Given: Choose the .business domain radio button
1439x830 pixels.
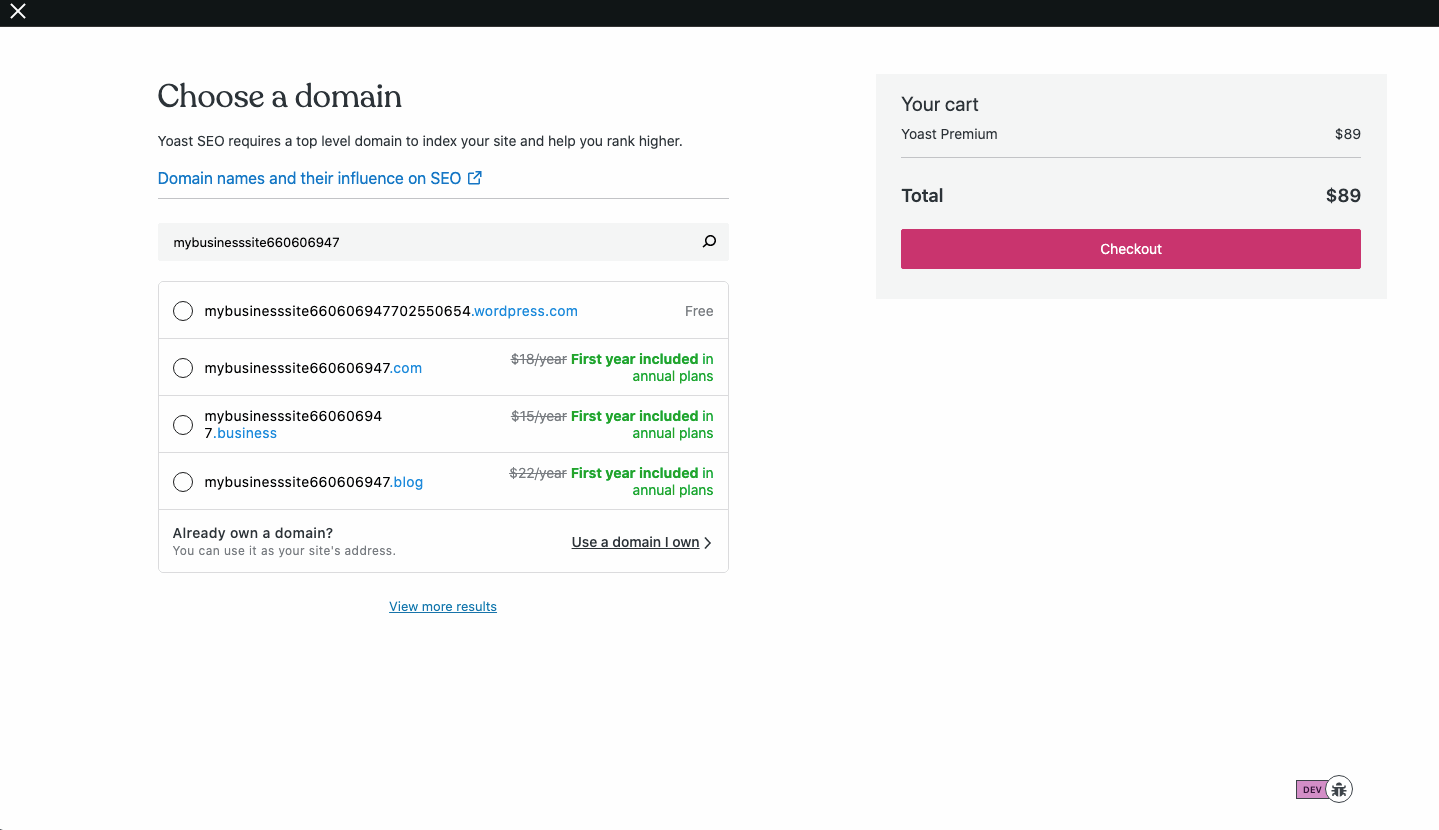Looking at the screenshot, I should (183, 425).
